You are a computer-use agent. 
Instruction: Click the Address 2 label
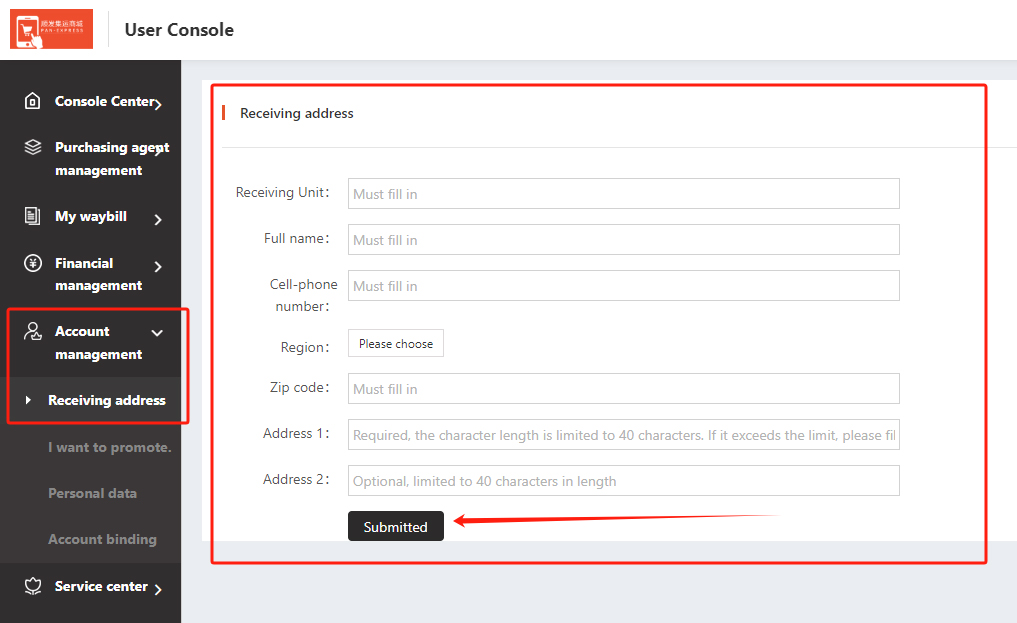(x=296, y=479)
